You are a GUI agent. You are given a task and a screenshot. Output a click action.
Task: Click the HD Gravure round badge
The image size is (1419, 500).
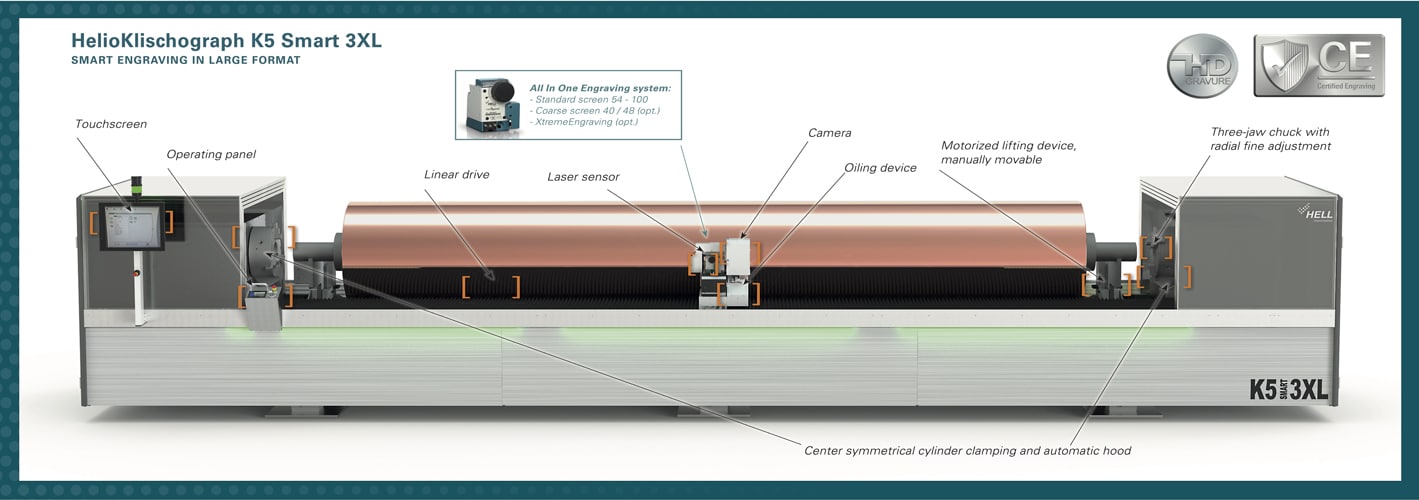(x=1202, y=68)
